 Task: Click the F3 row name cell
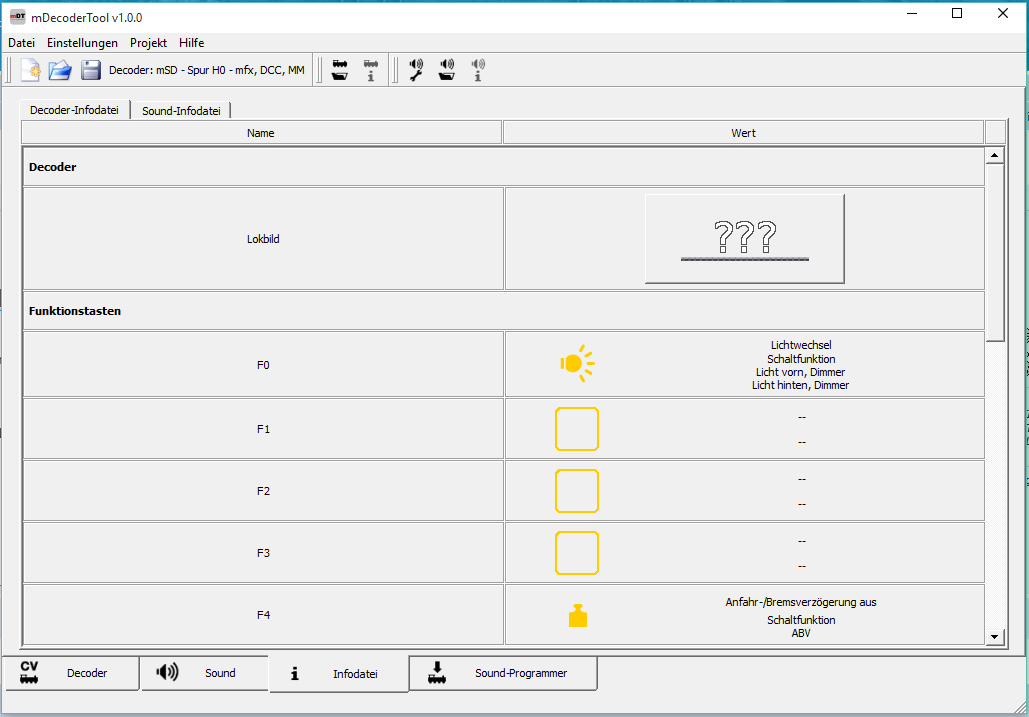[x=263, y=553]
